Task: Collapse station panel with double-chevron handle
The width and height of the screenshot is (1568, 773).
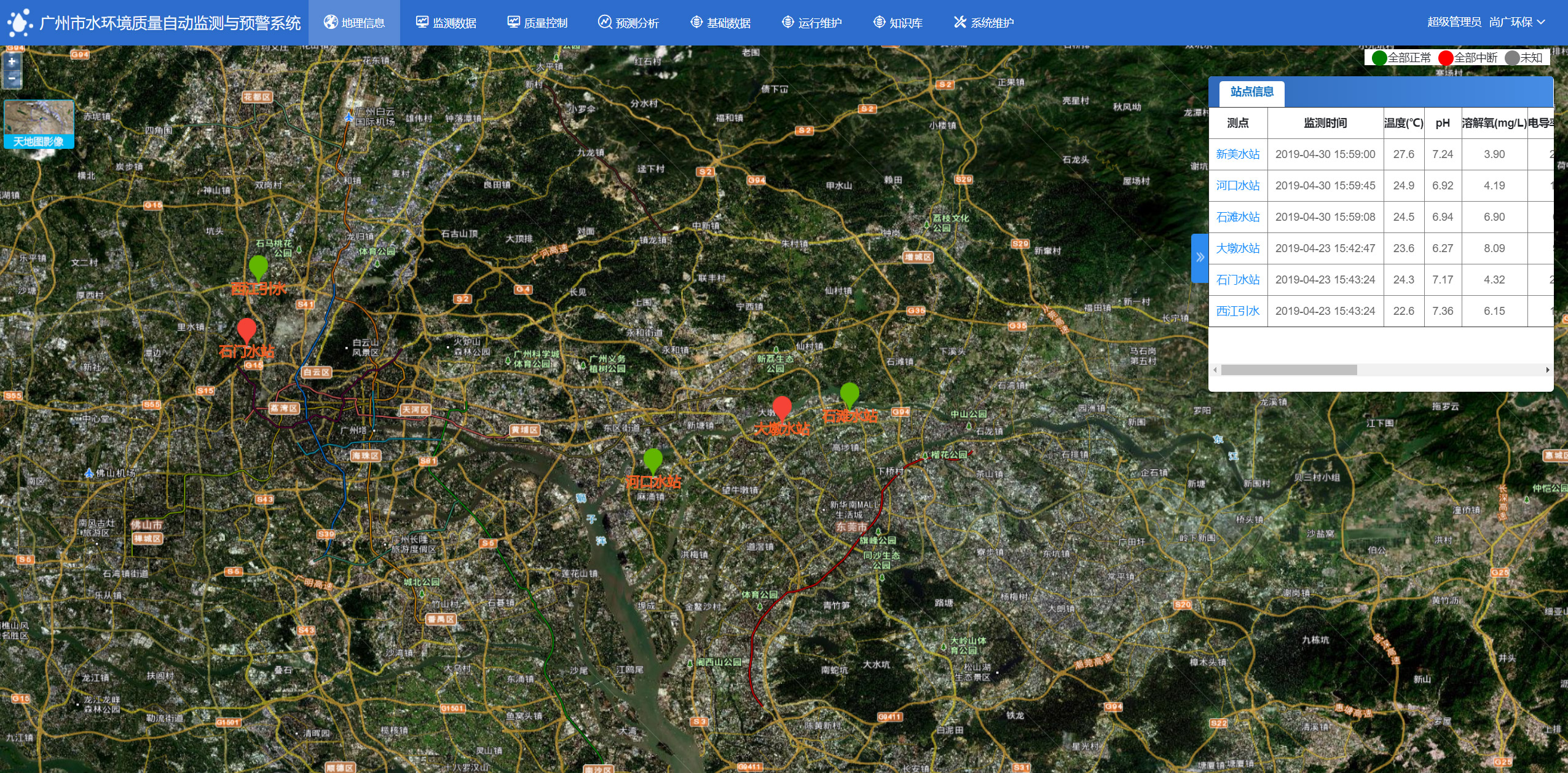Action: (x=1200, y=258)
